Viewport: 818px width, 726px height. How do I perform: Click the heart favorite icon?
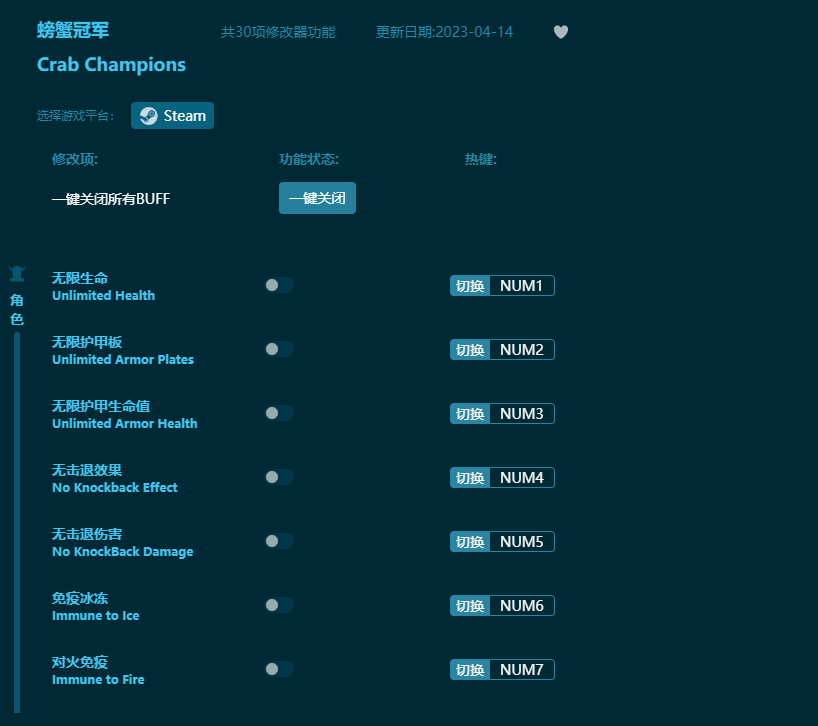(x=561, y=32)
